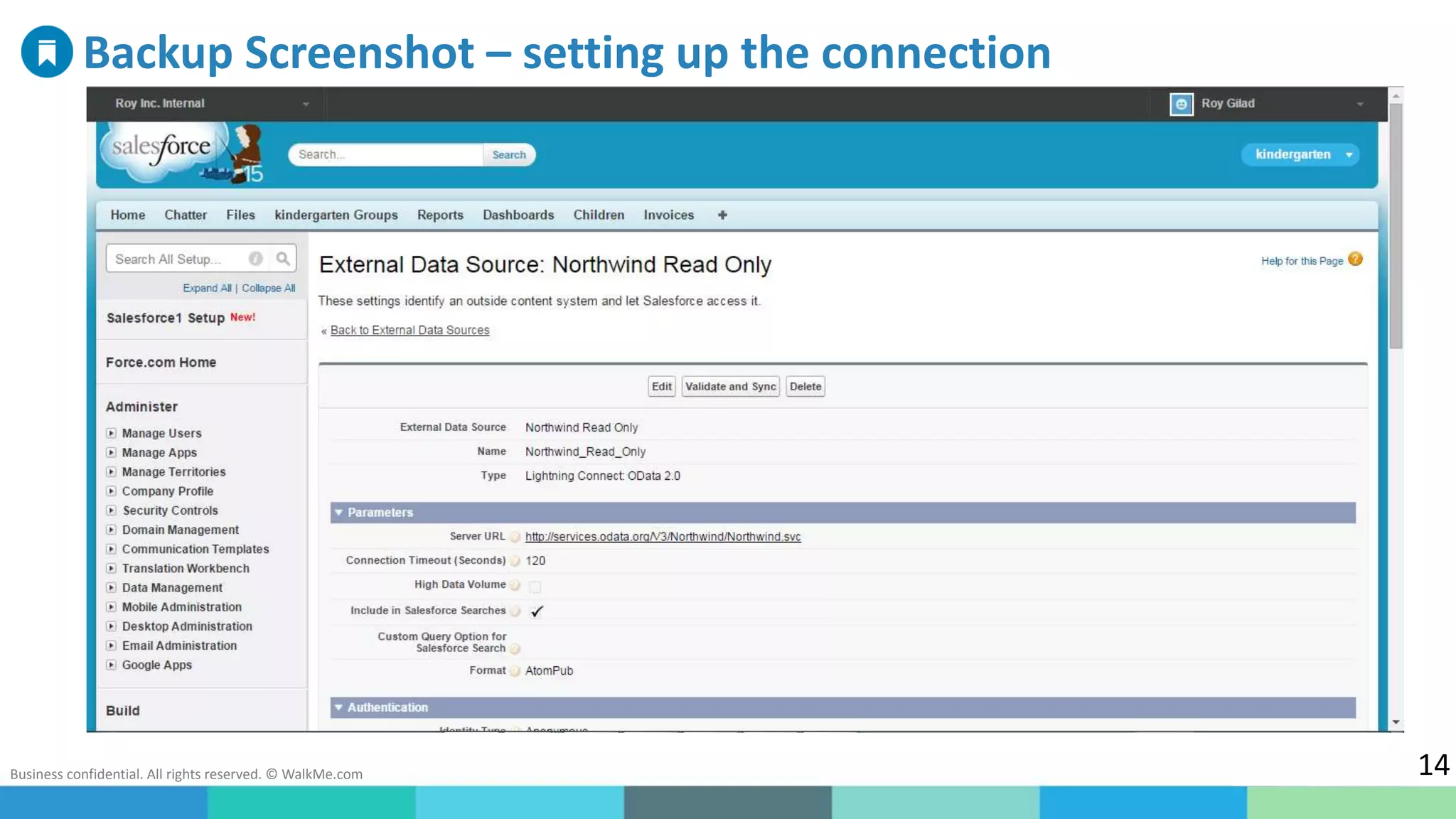Screen dimensions: 1456x819
Task: Click the vertical scrollbar thumb
Action: 1396,226
